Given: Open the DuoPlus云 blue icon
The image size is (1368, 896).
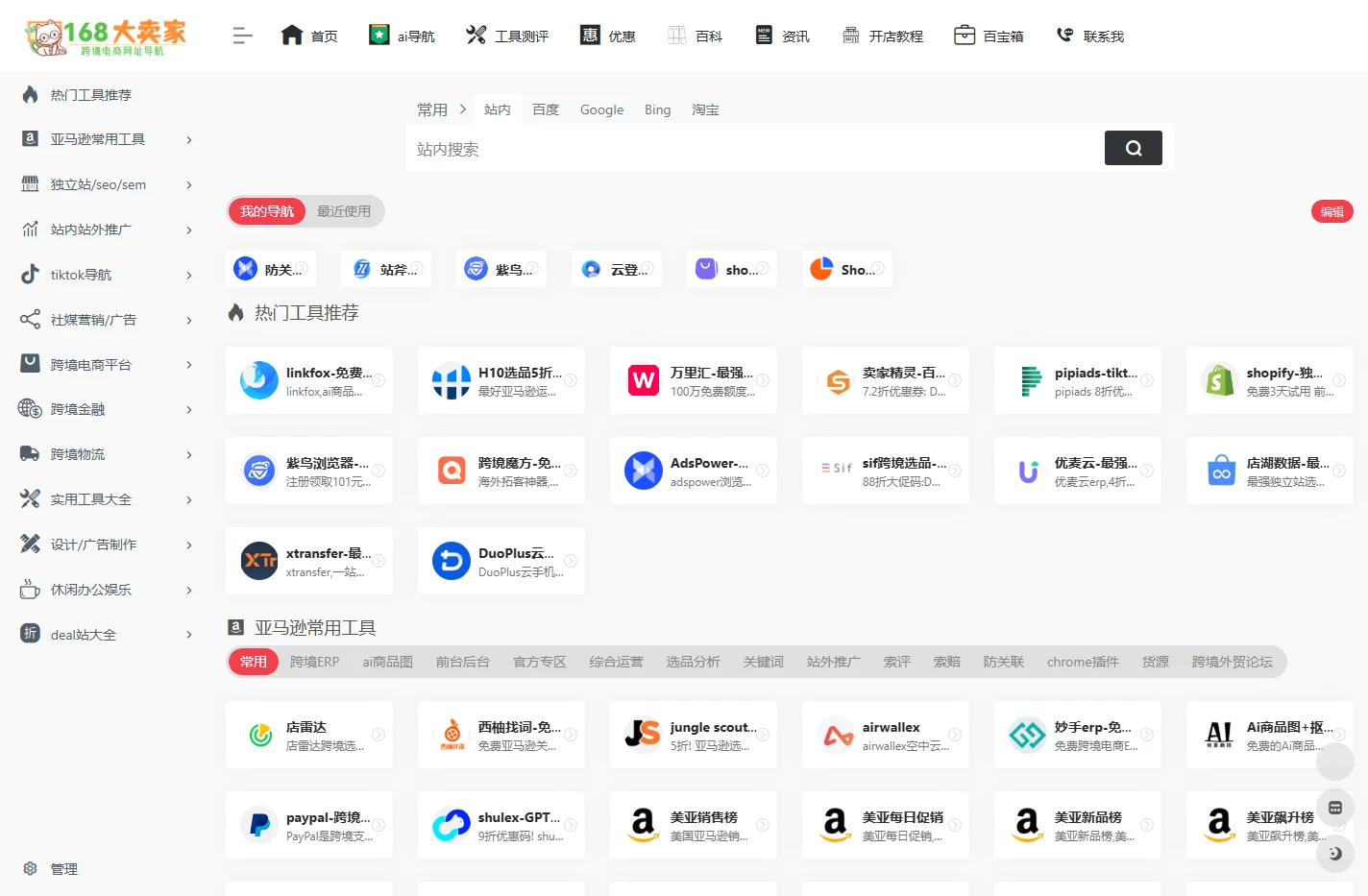Looking at the screenshot, I should (452, 561).
